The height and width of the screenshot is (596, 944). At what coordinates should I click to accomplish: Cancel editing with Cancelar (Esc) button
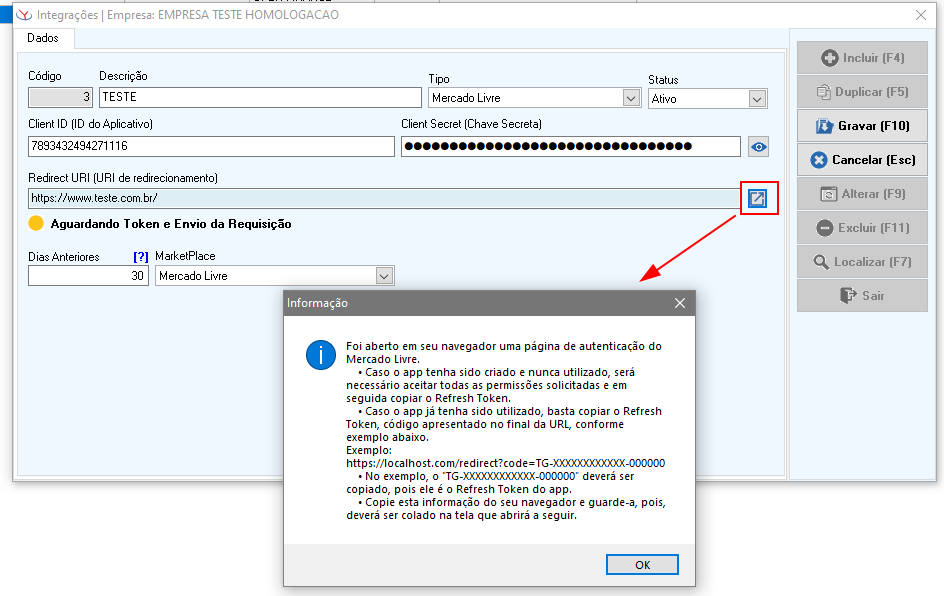pyautogui.click(x=862, y=160)
